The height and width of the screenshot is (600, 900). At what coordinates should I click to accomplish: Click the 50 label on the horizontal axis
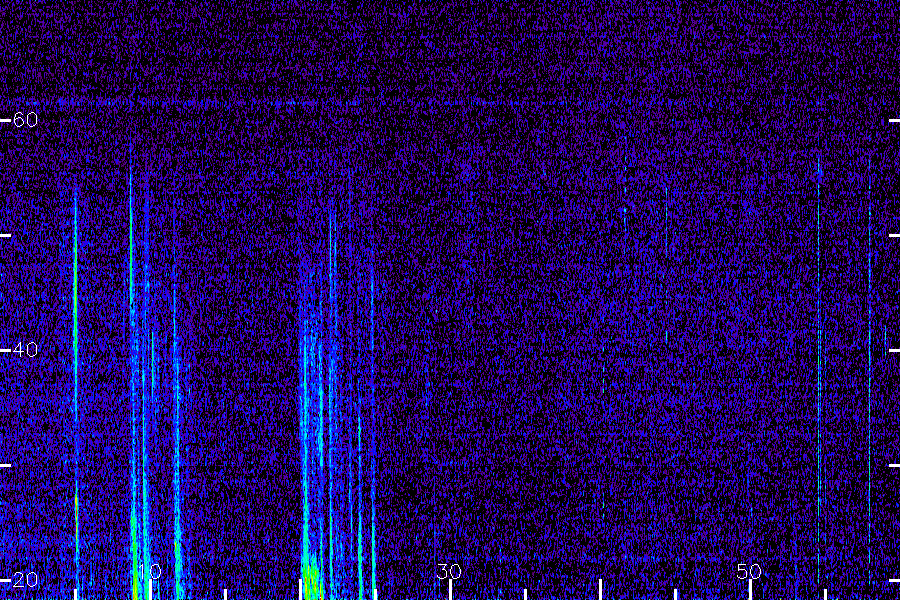point(749,571)
